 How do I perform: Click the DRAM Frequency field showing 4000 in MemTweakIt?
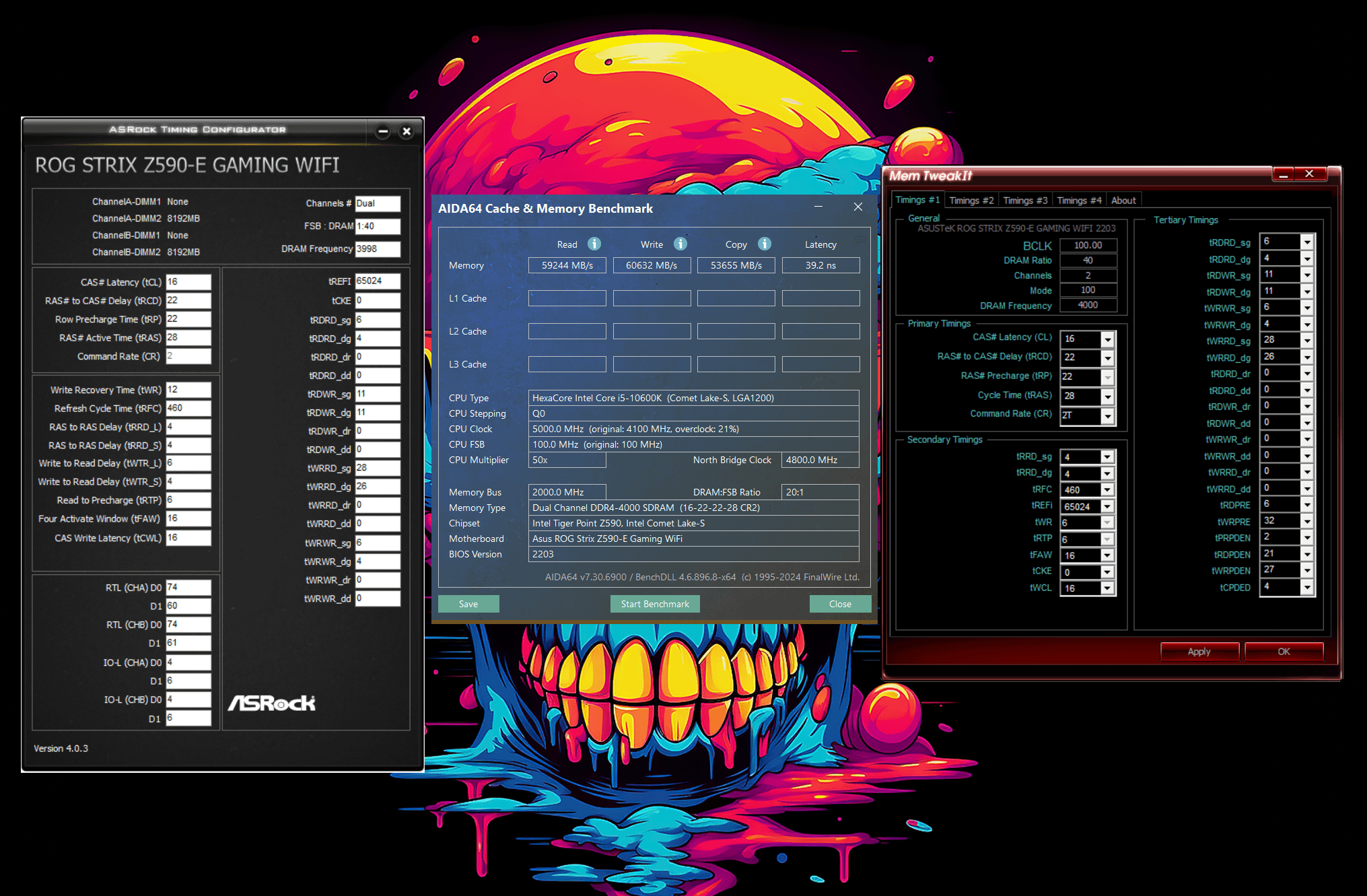point(1088,305)
